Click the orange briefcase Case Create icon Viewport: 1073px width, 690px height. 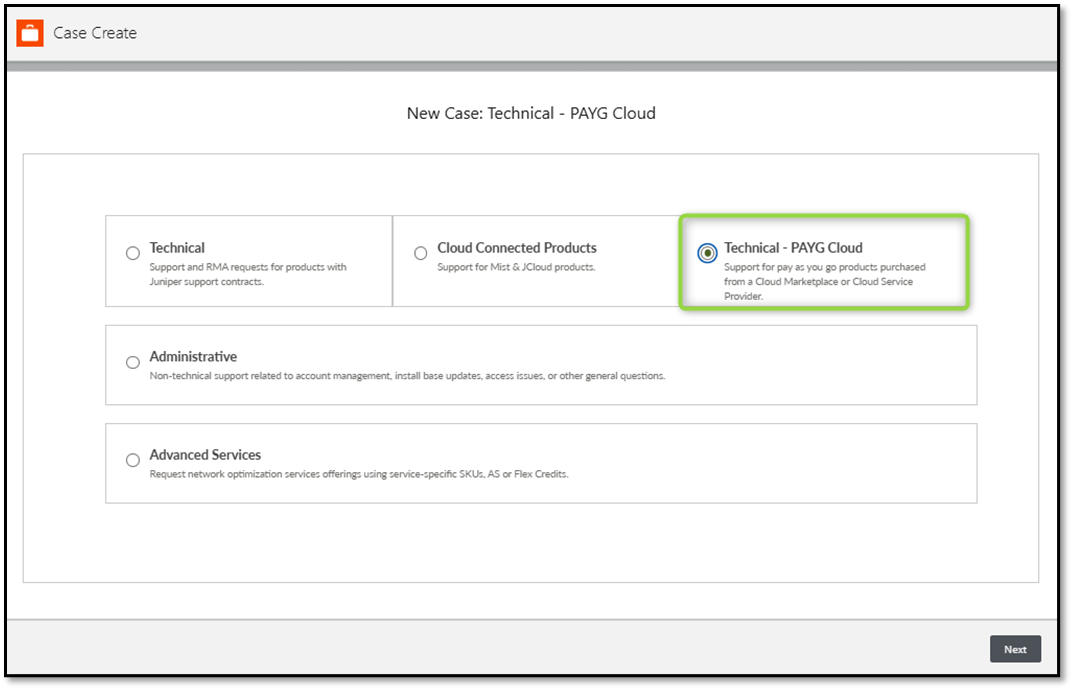pos(30,33)
